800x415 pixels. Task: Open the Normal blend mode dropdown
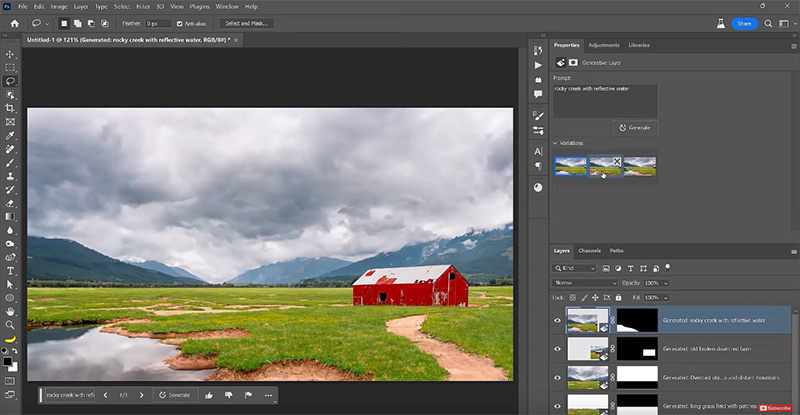pos(585,283)
